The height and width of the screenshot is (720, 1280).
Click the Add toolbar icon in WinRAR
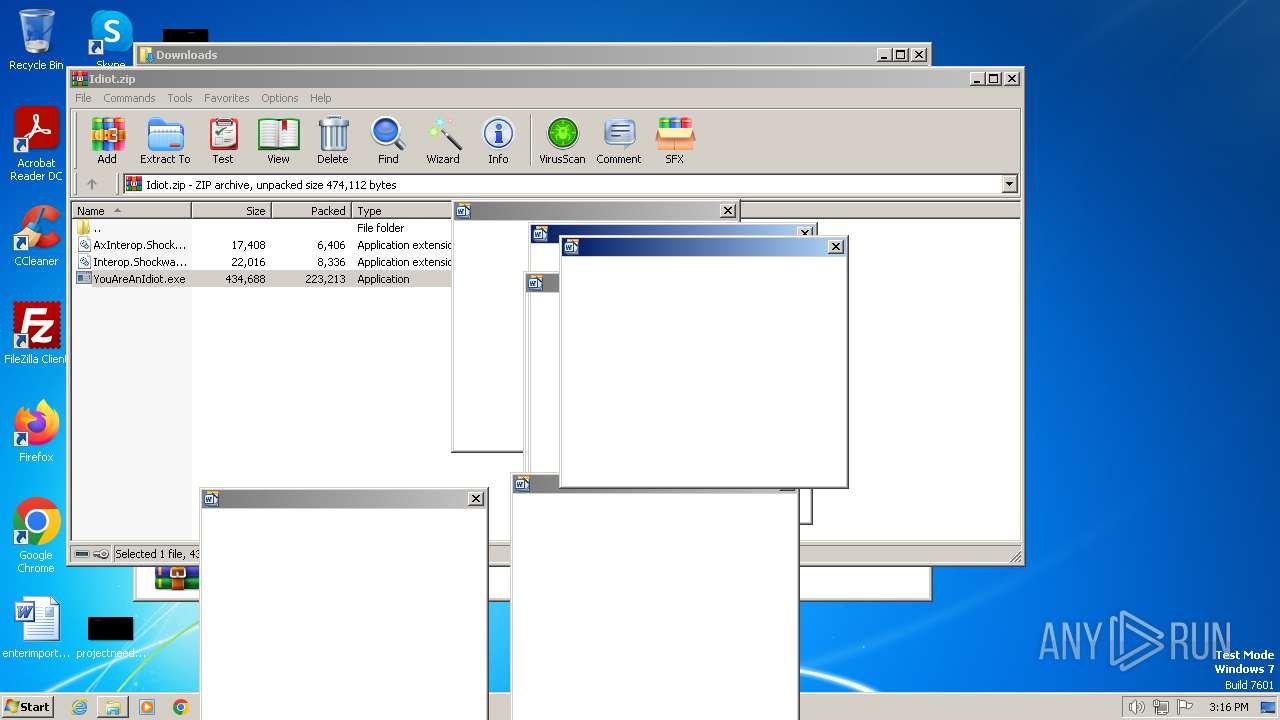[107, 140]
